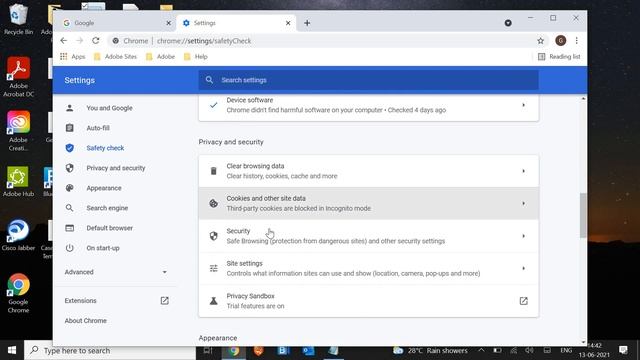The image size is (640, 360).
Task: Open Privacy Sandbox external link icon
Action: (x=523, y=301)
